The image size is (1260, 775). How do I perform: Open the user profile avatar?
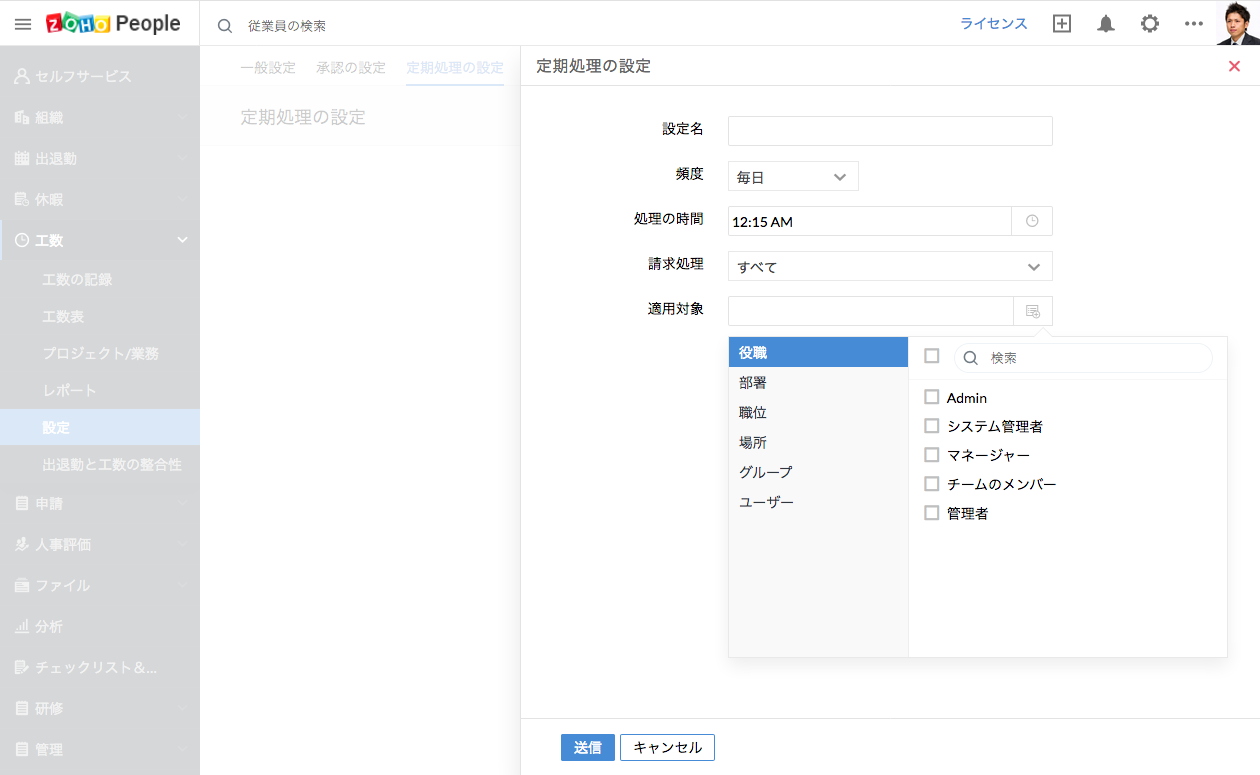pyautogui.click(x=1238, y=23)
